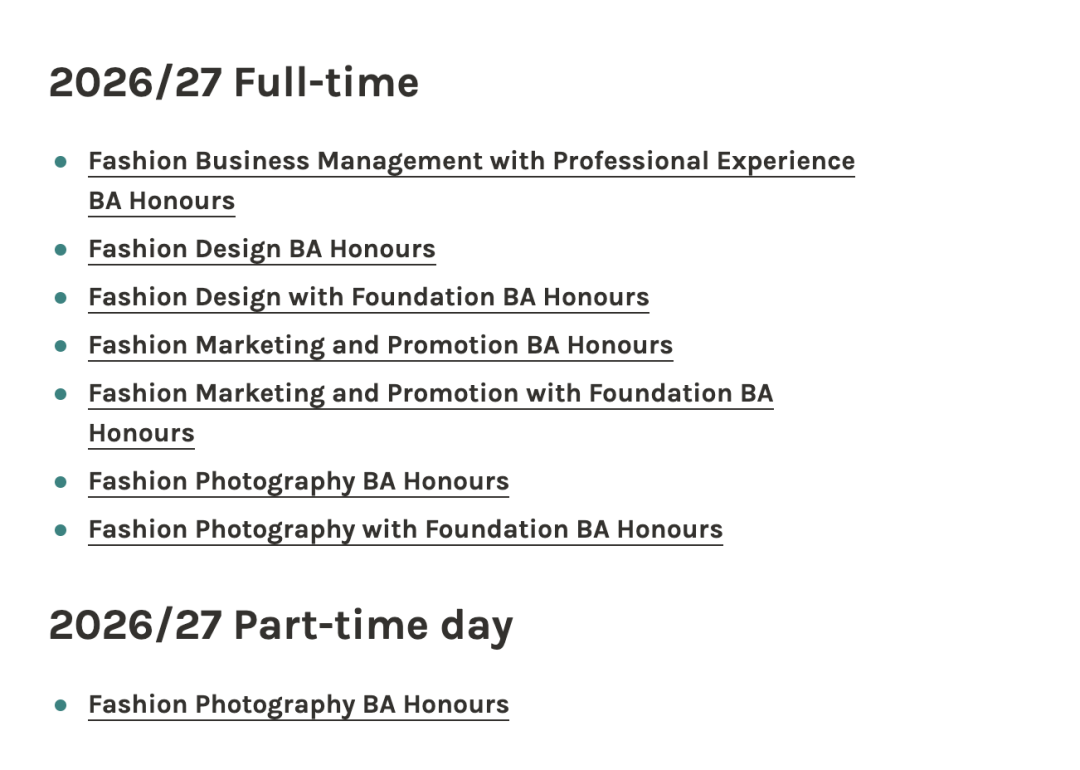Click bullet beside part-time day Fashion Photography
Screen dimensions: 1080x770
(61, 704)
